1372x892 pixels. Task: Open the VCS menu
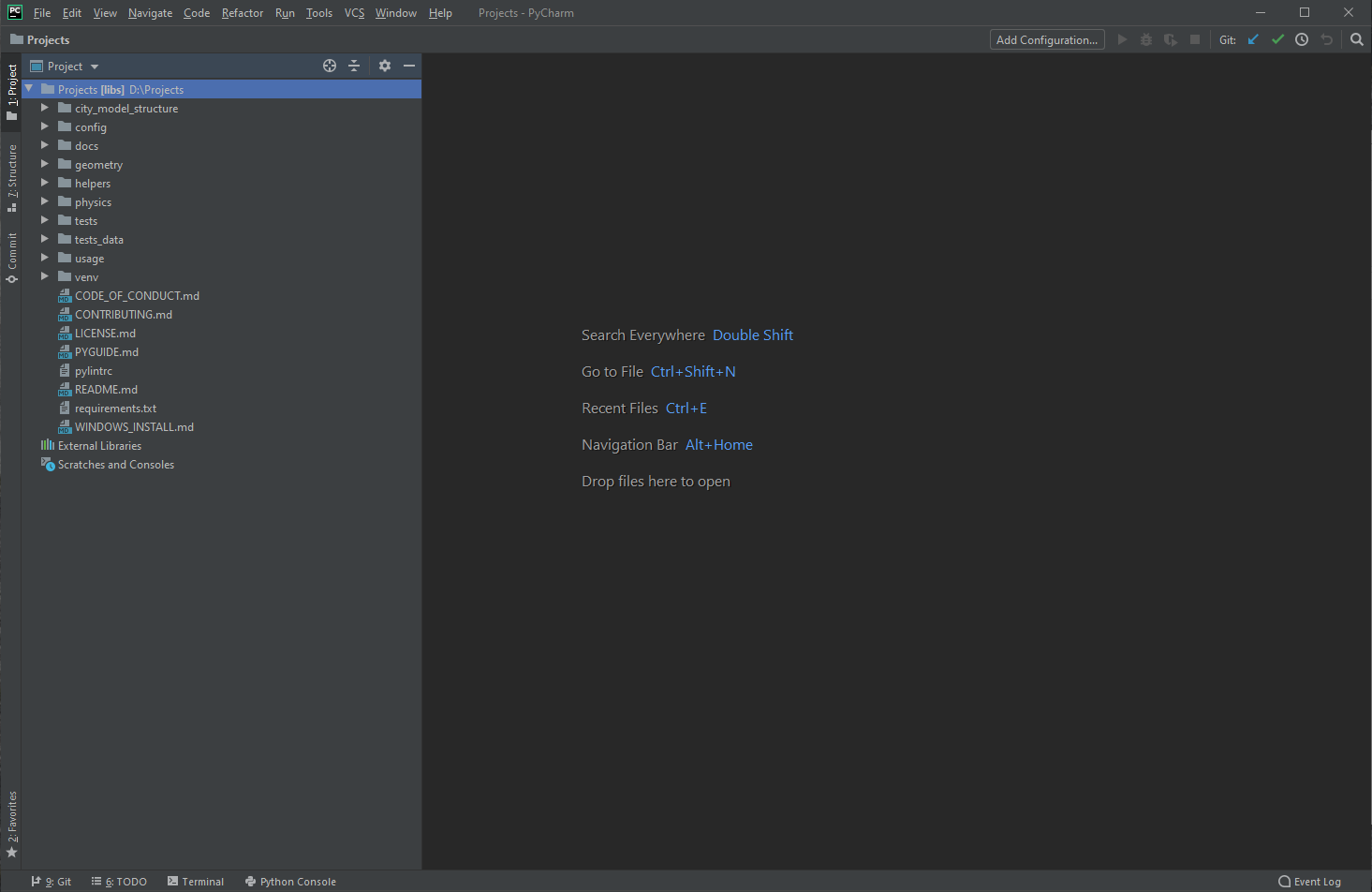click(x=354, y=13)
